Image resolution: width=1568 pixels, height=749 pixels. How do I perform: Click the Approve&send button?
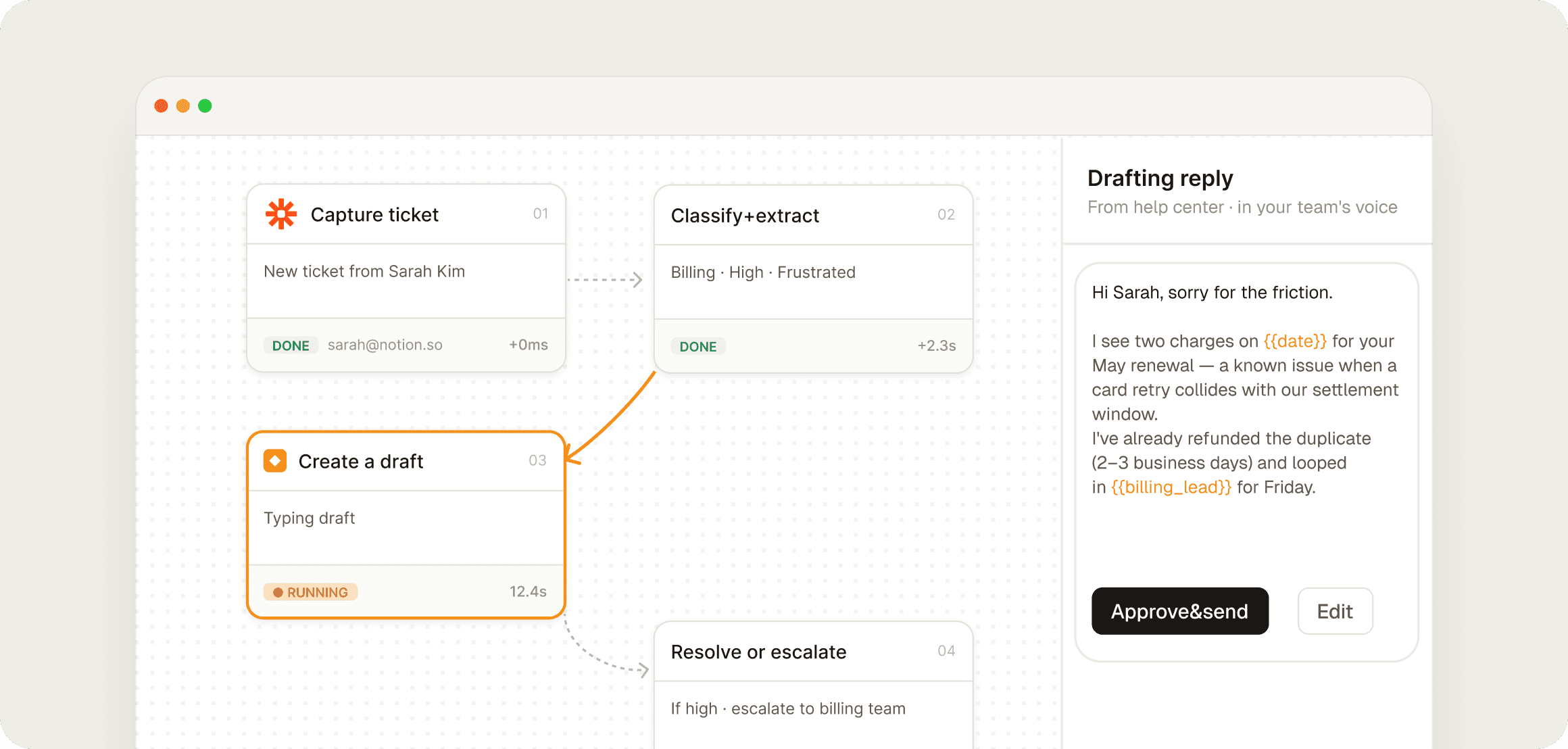1179,611
